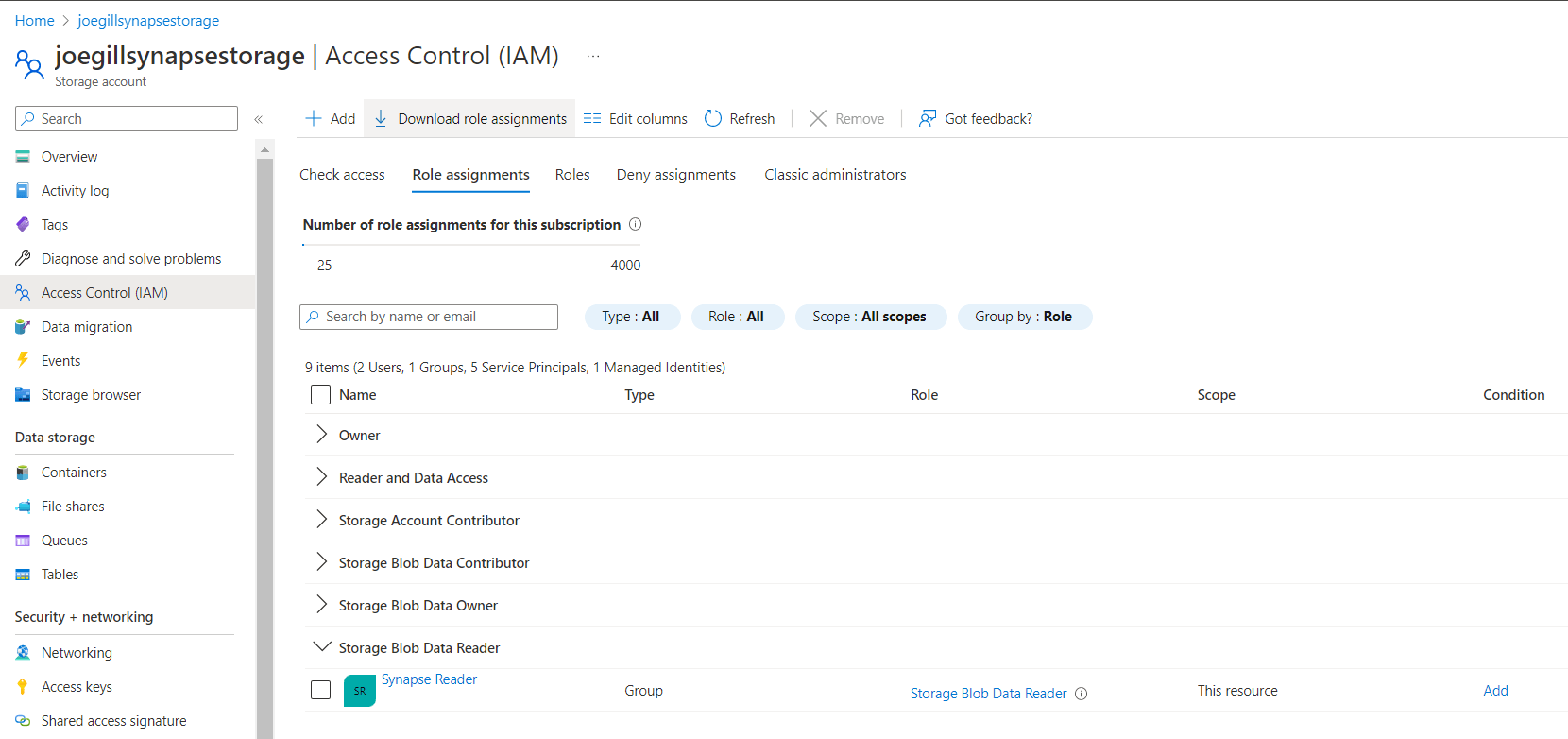
Task: Click info icon beside Storage Blob Data Reader
Action: [1082, 694]
